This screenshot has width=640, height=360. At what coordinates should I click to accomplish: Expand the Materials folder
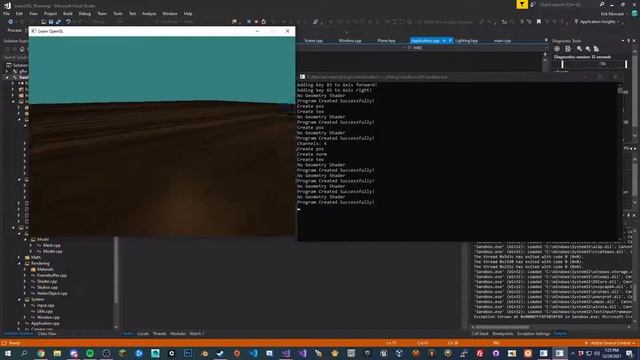(25, 269)
